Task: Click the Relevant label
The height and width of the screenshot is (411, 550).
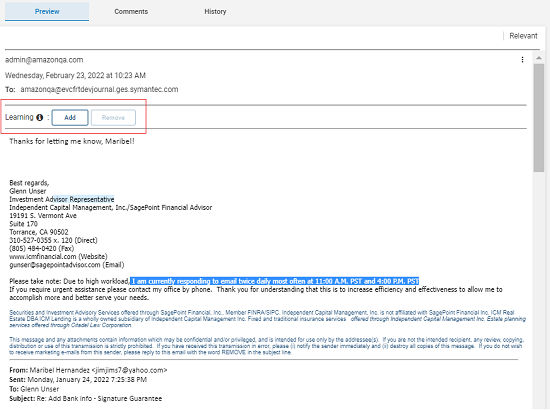Action: [x=523, y=36]
